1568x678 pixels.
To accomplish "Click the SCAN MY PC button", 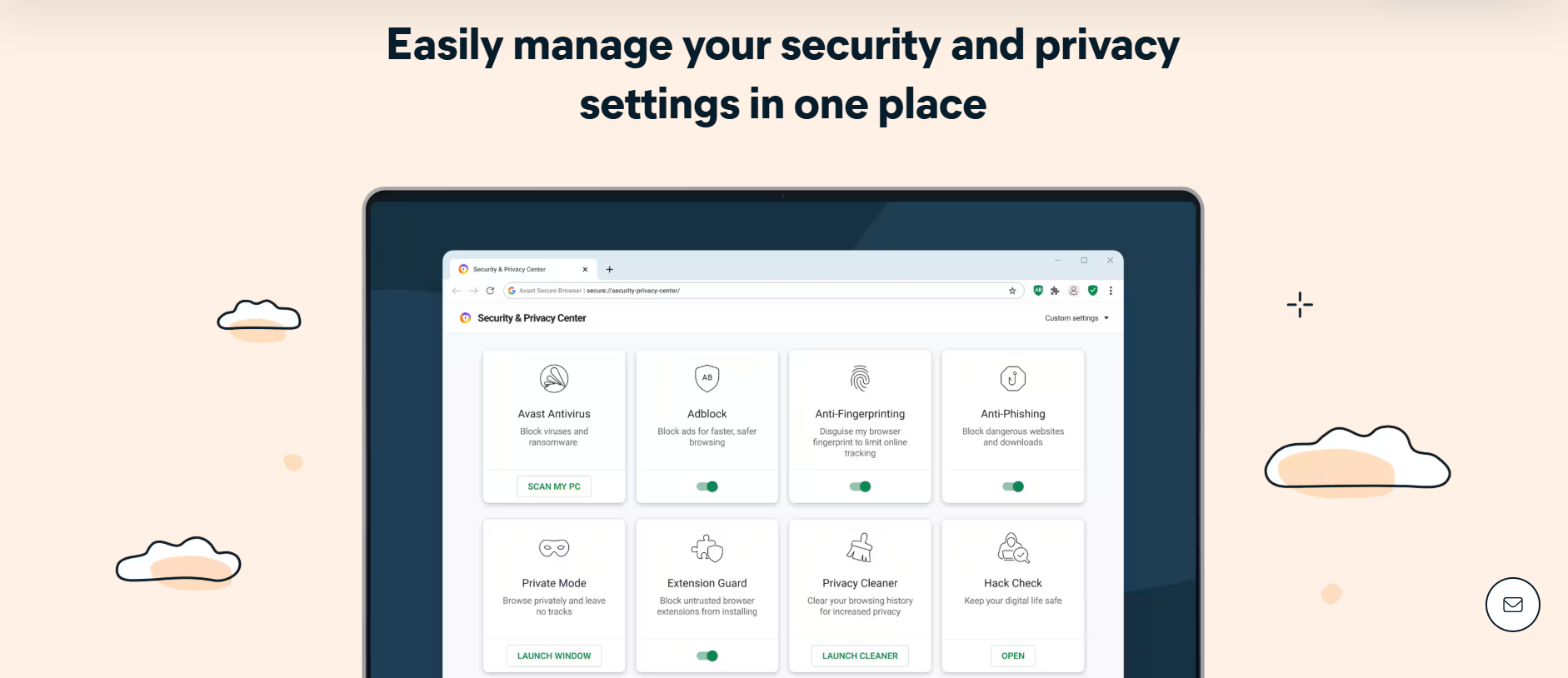I will coord(554,486).
